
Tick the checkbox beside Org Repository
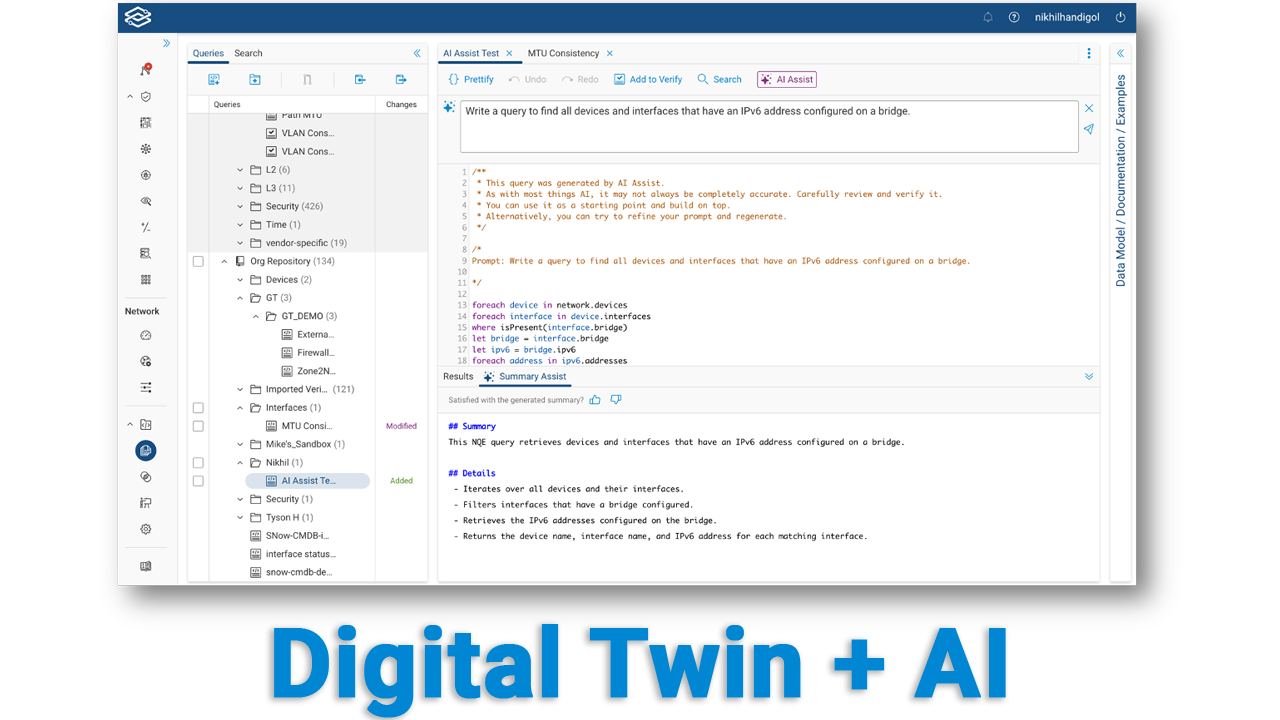[198, 262]
